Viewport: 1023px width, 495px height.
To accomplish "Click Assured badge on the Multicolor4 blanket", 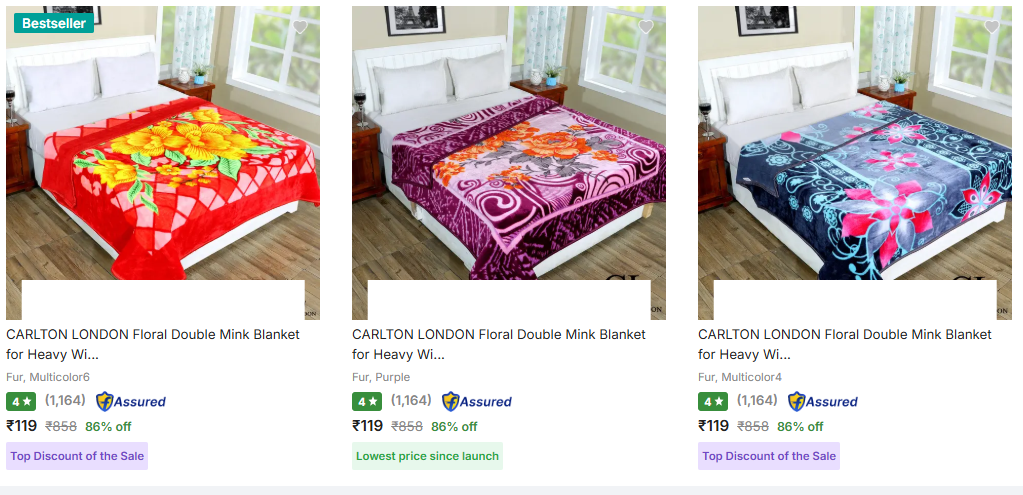I will click(823, 402).
